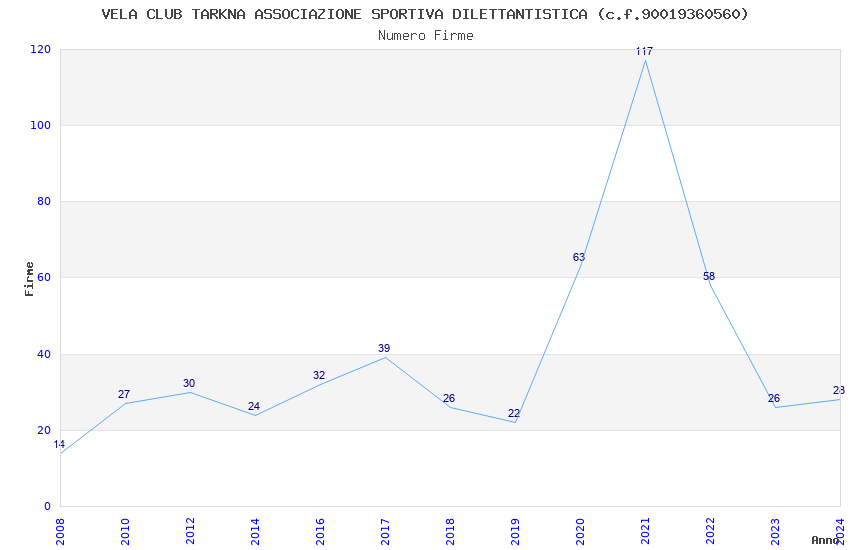This screenshot has width=850, height=550.
Task: Click the x-axis year 2020
Action: coord(581,531)
